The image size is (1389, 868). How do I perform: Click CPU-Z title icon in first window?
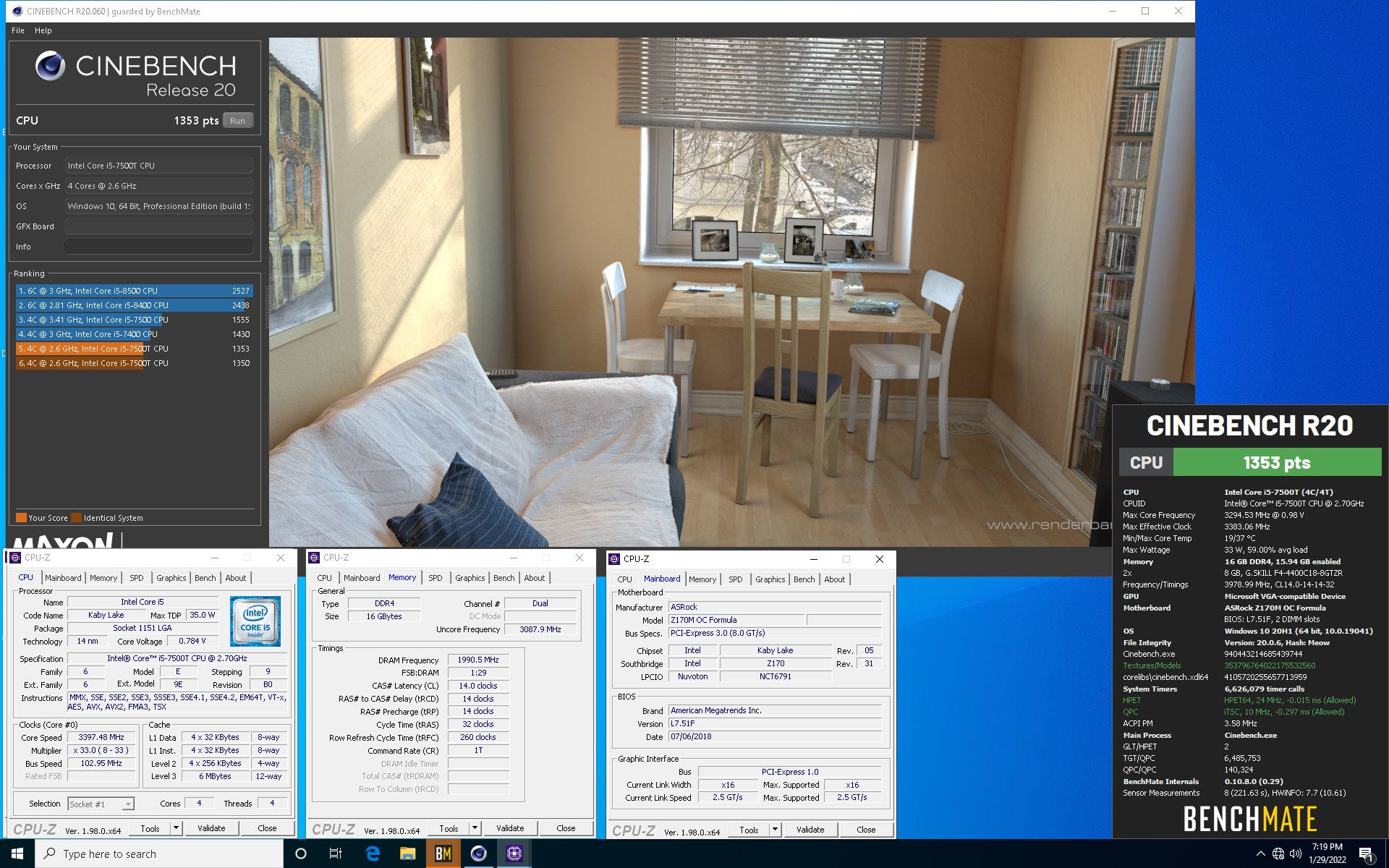tap(15, 558)
